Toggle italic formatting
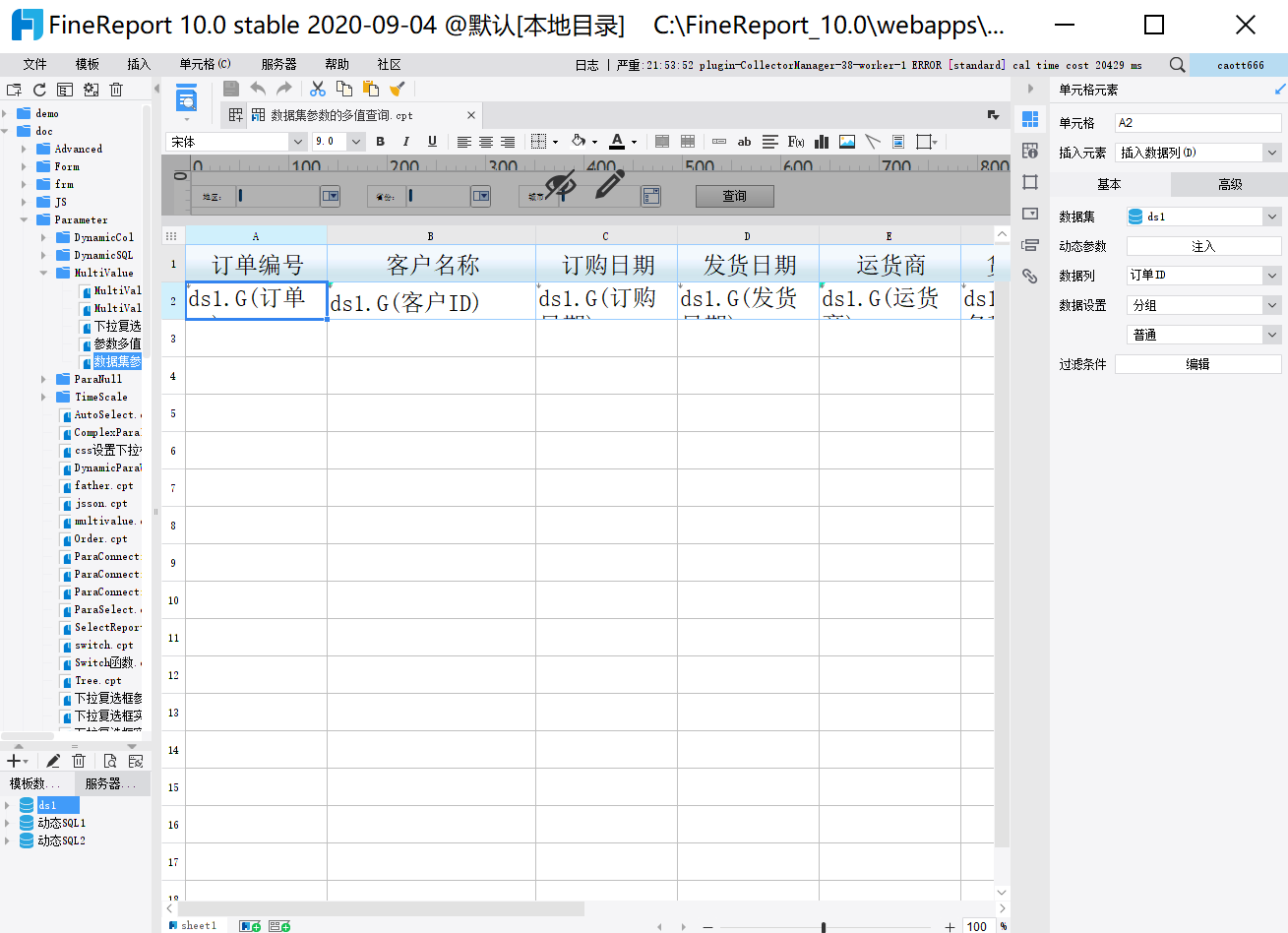 [x=406, y=142]
